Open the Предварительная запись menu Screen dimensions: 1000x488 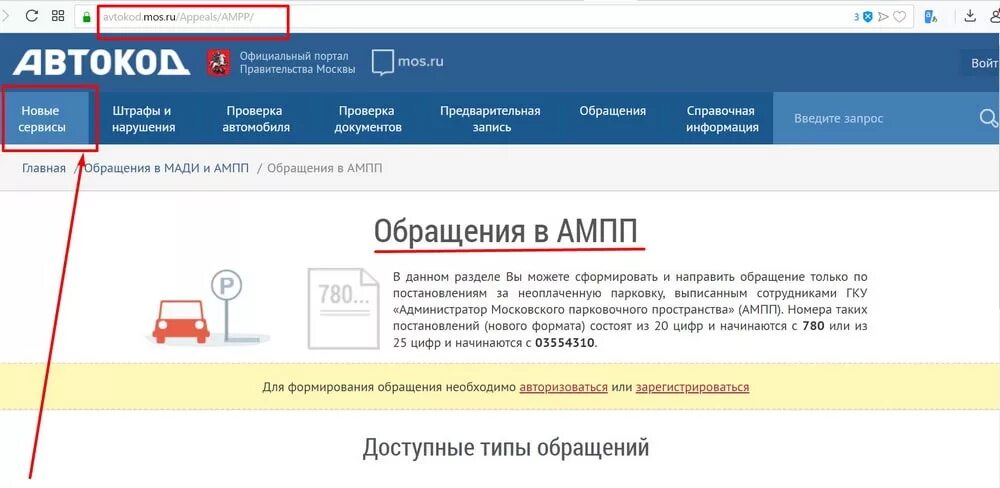[x=490, y=119]
